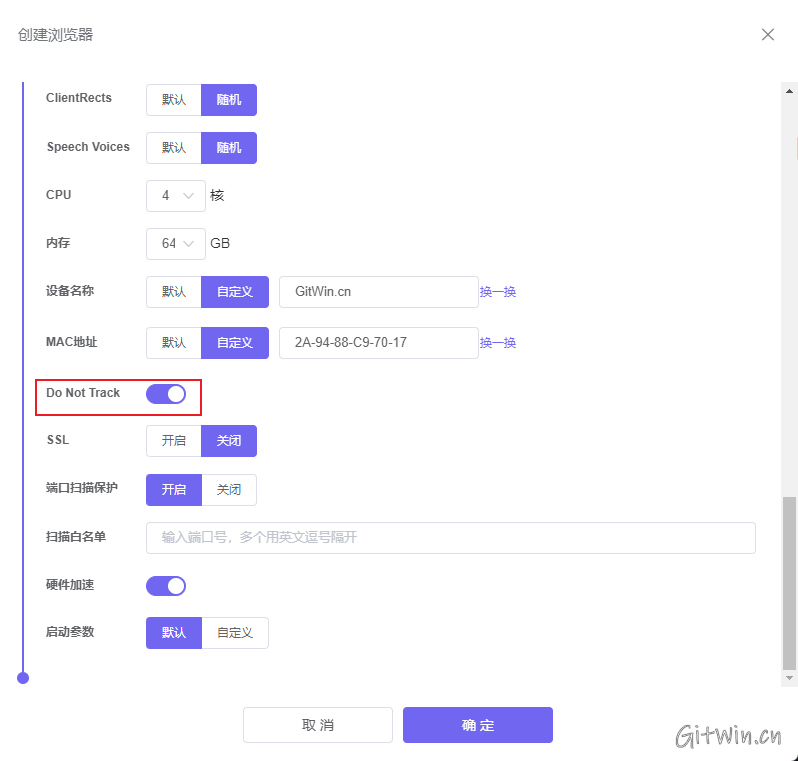Close the create browser dialog
This screenshot has height=761, width=798.
point(768,35)
